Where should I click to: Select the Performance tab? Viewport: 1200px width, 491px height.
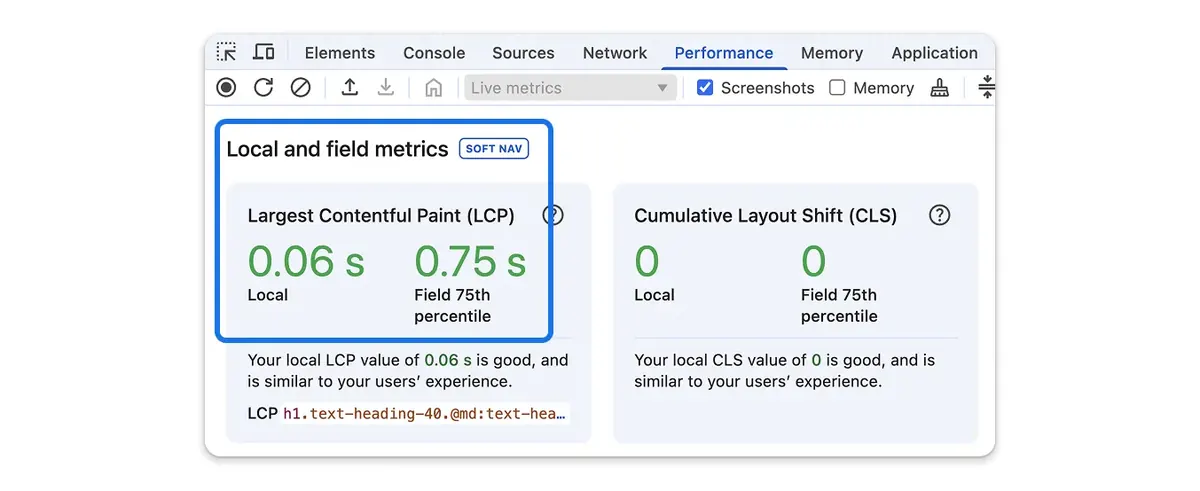(x=724, y=53)
